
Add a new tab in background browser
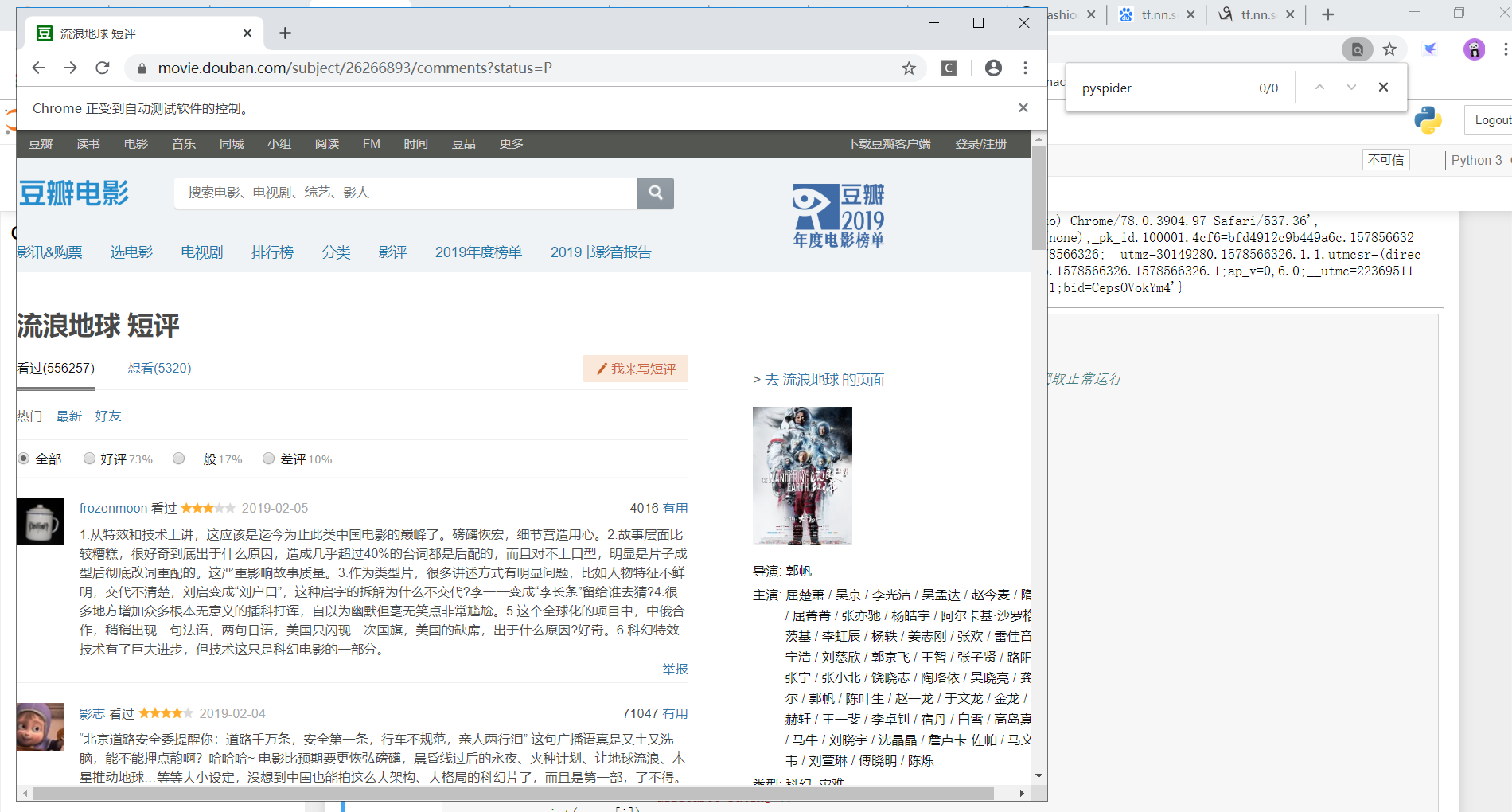[1327, 14]
